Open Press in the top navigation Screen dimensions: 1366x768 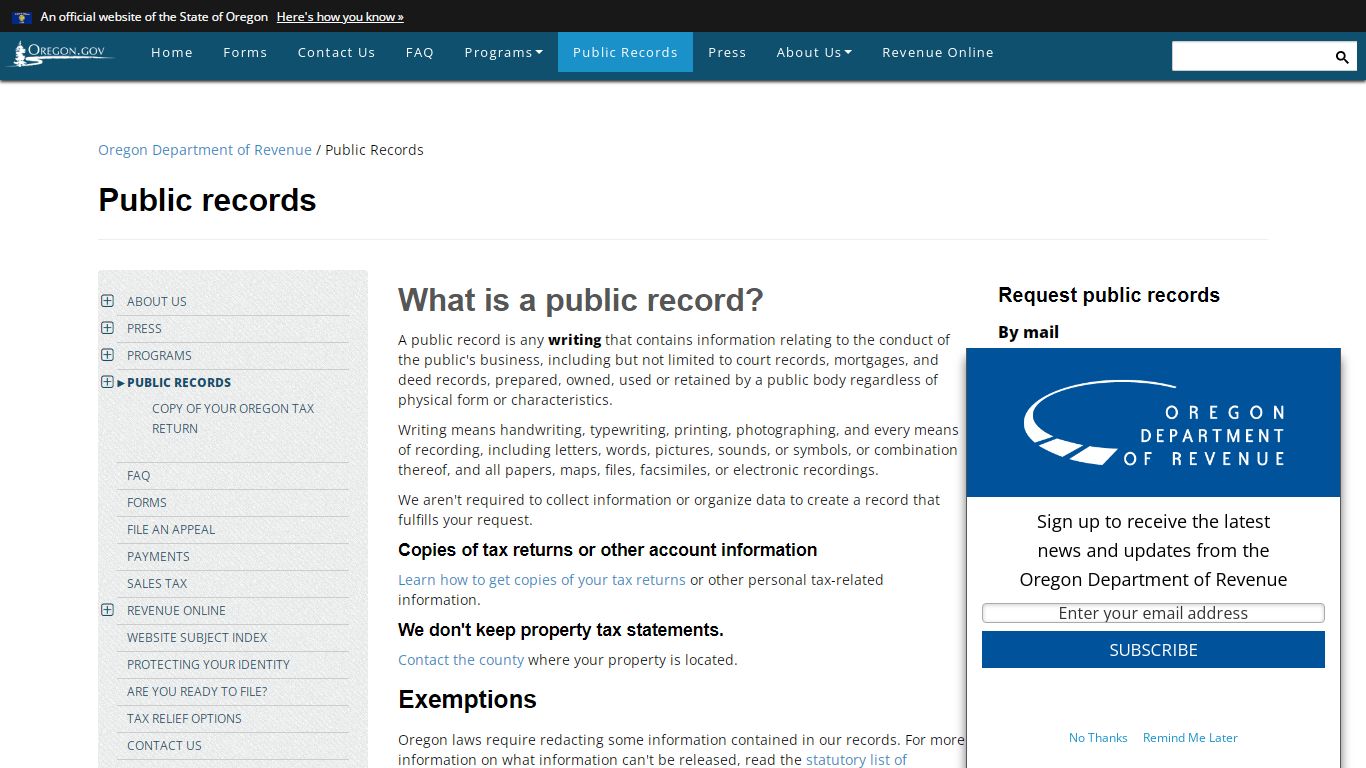point(727,52)
